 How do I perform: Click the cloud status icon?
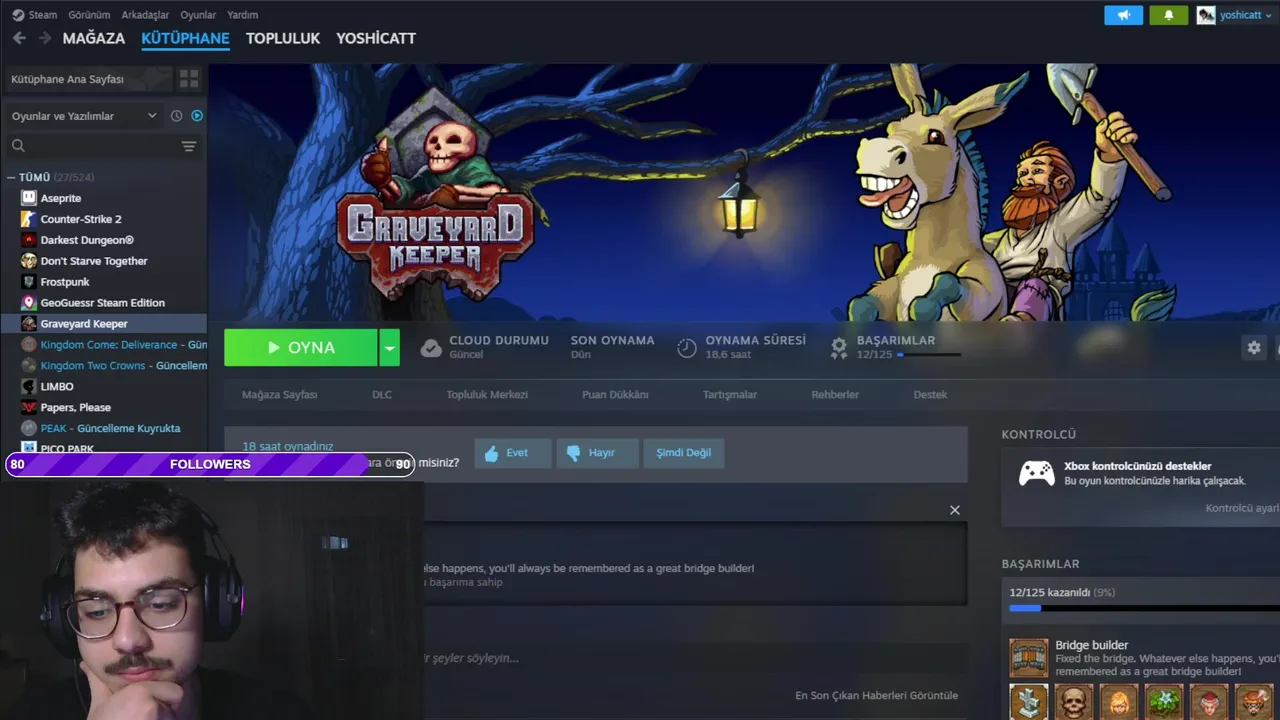tap(431, 348)
